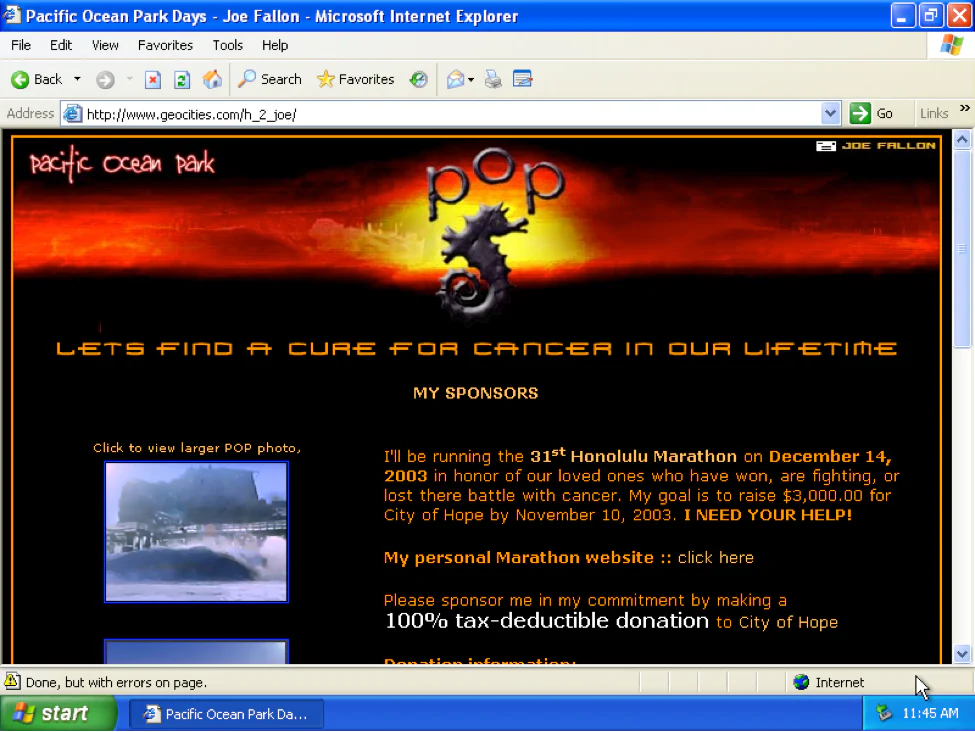Expand the Links bar chevron

[964, 109]
